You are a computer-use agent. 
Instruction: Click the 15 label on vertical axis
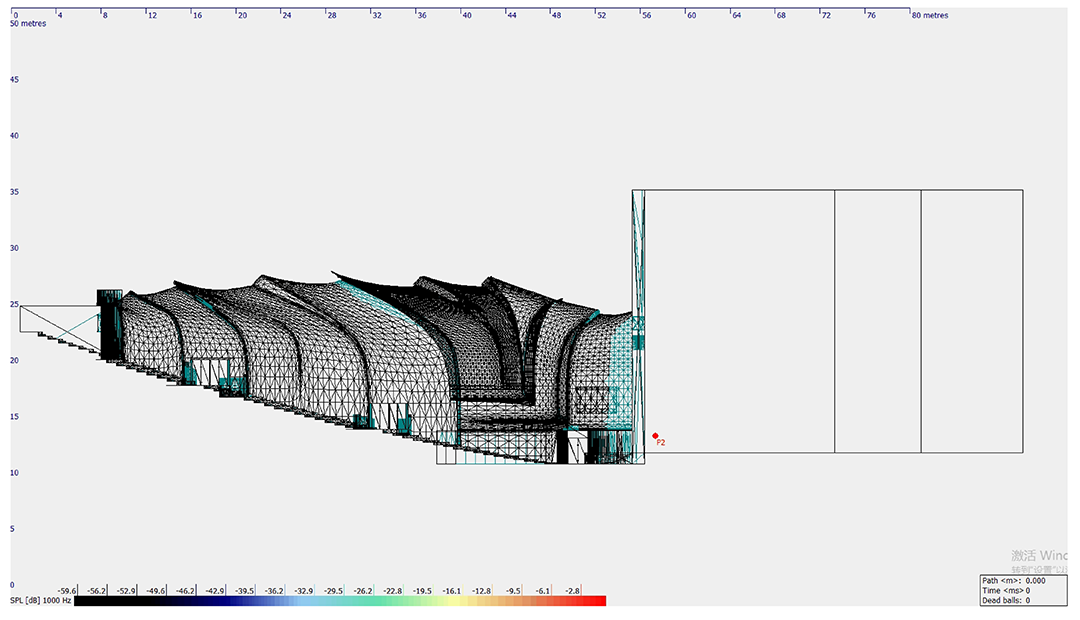(14, 417)
